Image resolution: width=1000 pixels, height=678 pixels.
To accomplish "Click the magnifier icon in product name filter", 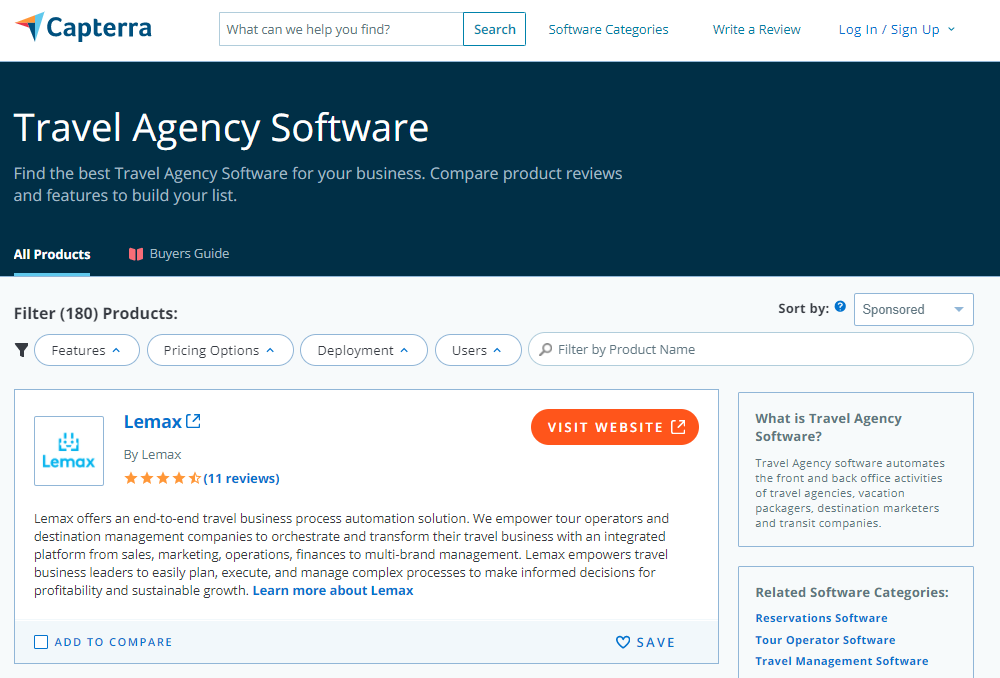I will click(545, 350).
